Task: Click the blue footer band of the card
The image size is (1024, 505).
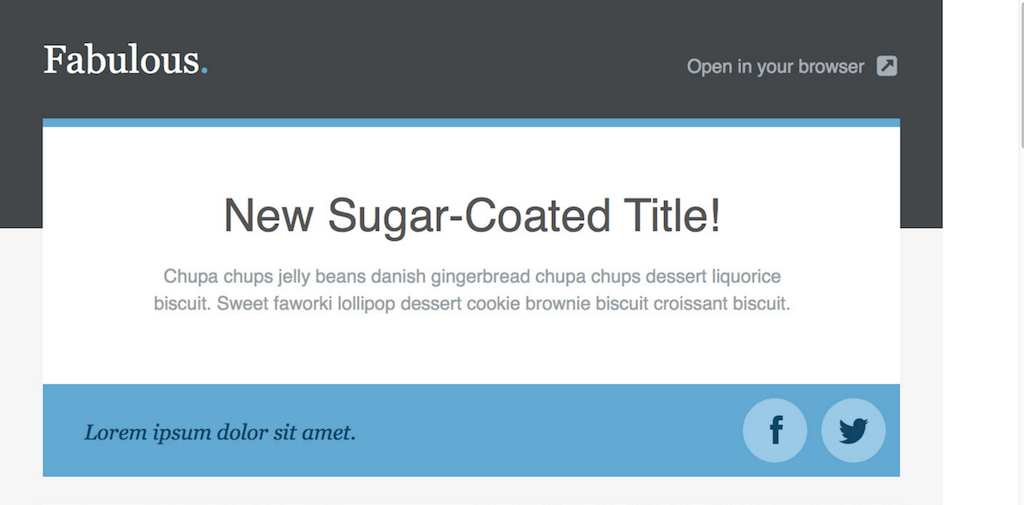Action: (x=471, y=431)
